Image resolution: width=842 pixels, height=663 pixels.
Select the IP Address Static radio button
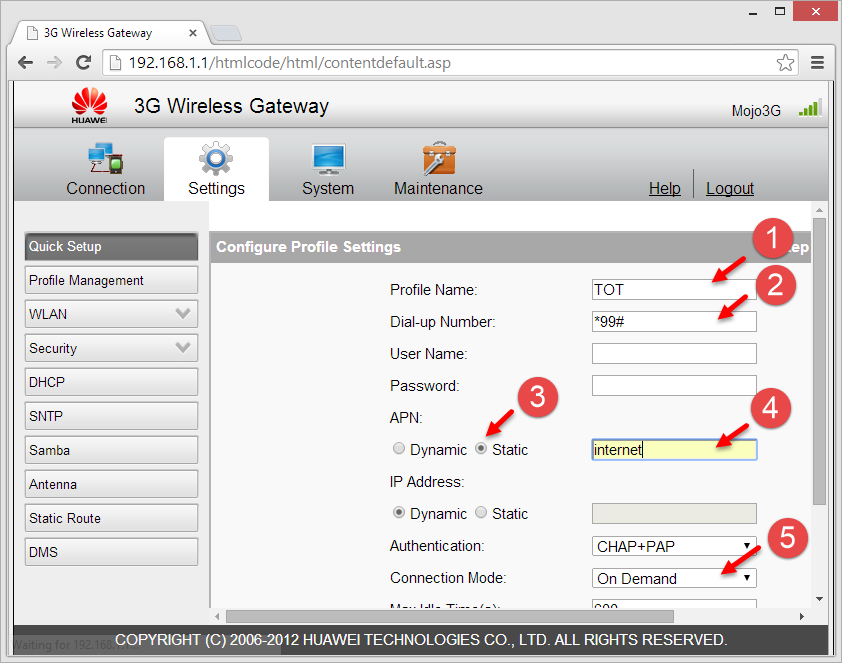pos(481,512)
